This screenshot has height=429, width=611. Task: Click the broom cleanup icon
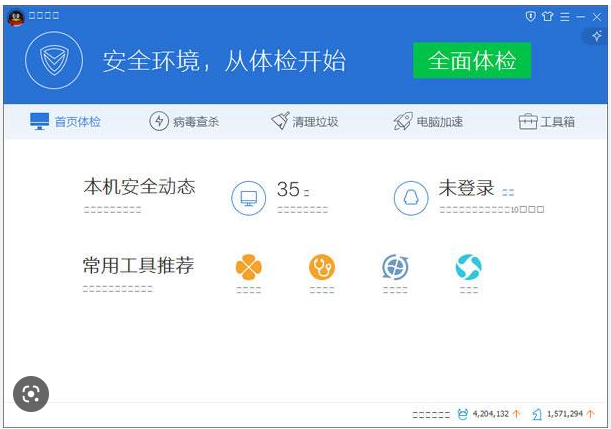pos(280,121)
